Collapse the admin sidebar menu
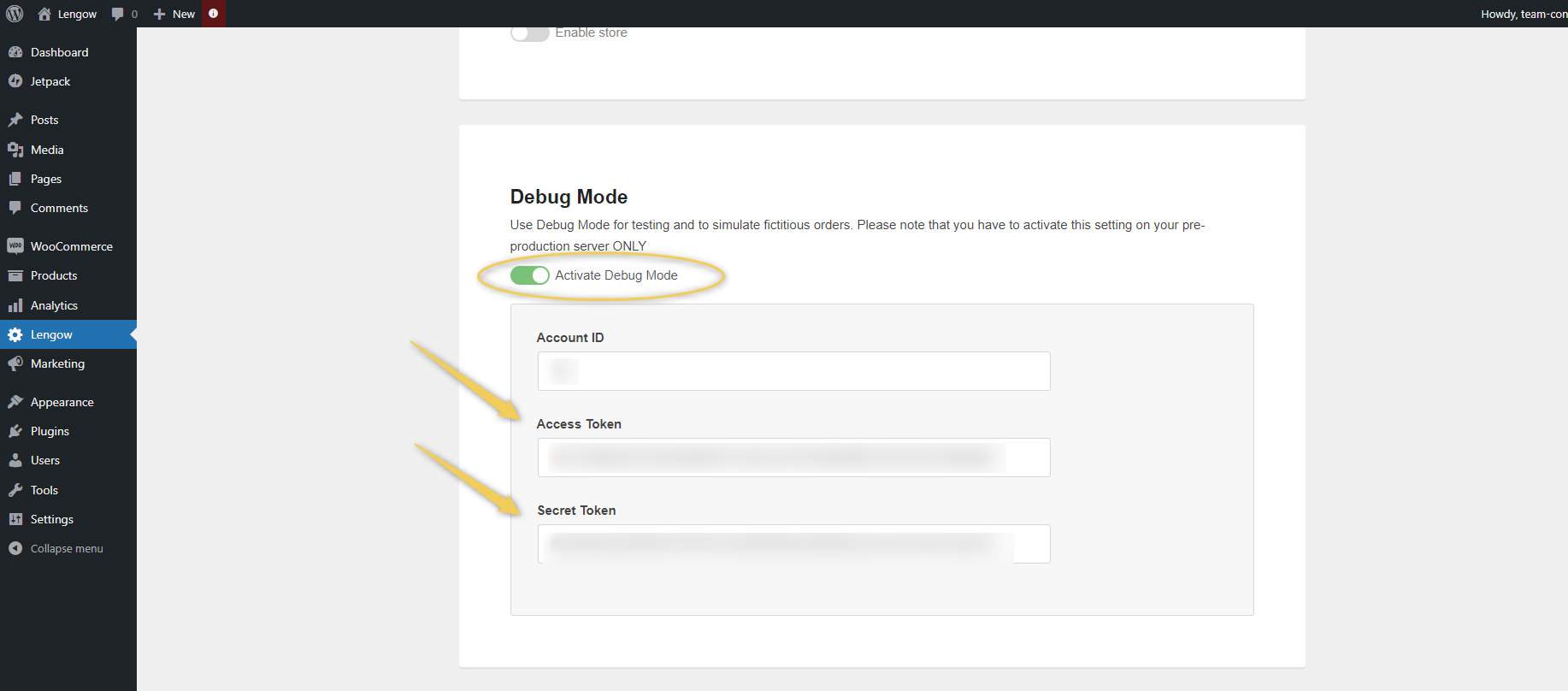This screenshot has width=1568, height=691. tap(56, 548)
